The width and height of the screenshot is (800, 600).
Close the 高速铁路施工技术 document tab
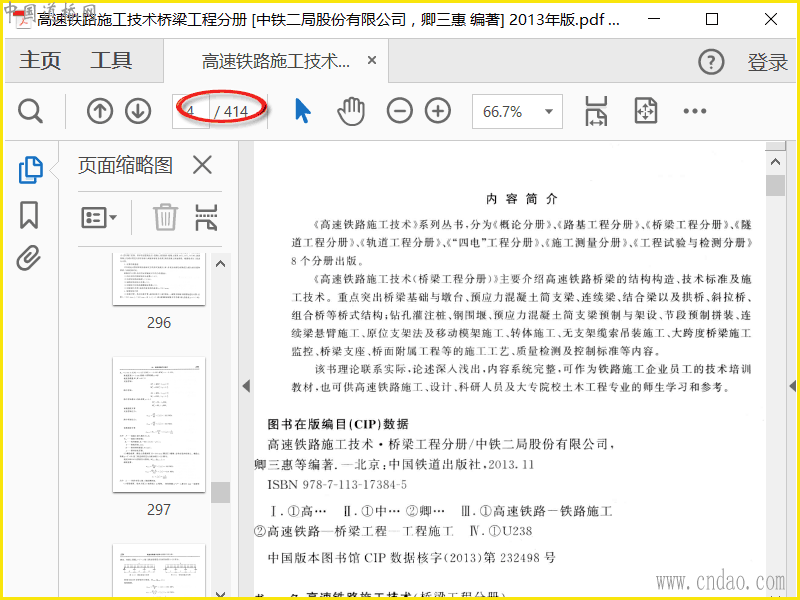point(372,60)
